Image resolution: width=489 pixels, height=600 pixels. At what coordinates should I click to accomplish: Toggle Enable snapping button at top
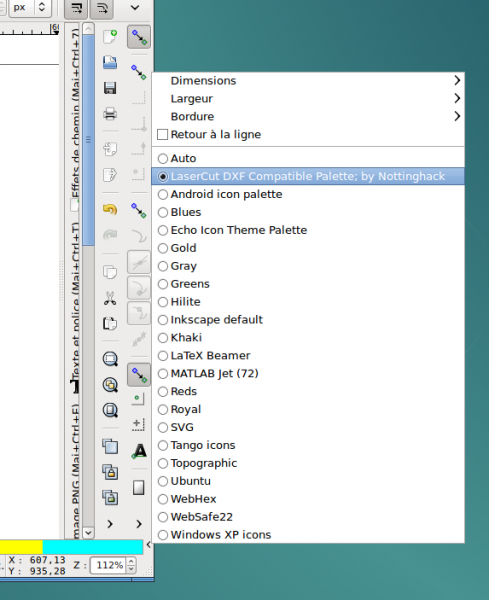(x=139, y=37)
